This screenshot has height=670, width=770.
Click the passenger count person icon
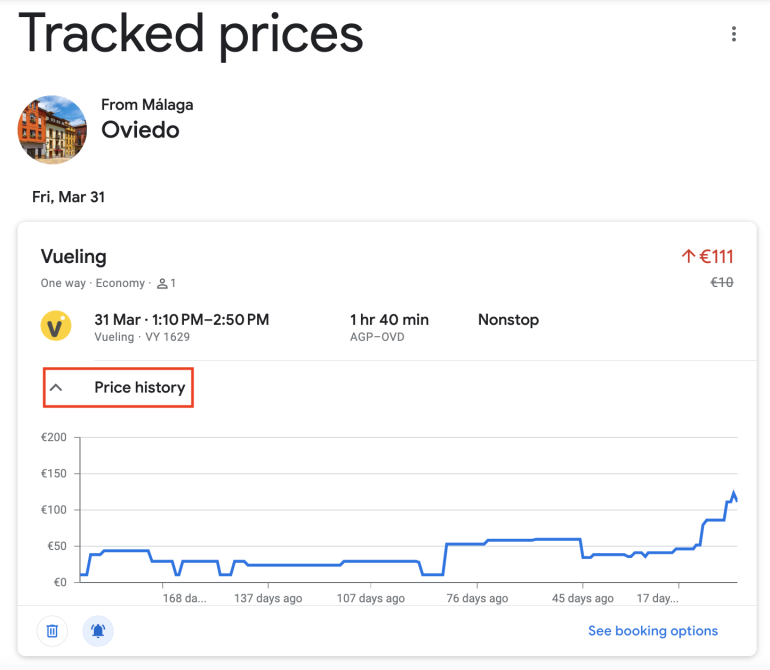tap(162, 284)
